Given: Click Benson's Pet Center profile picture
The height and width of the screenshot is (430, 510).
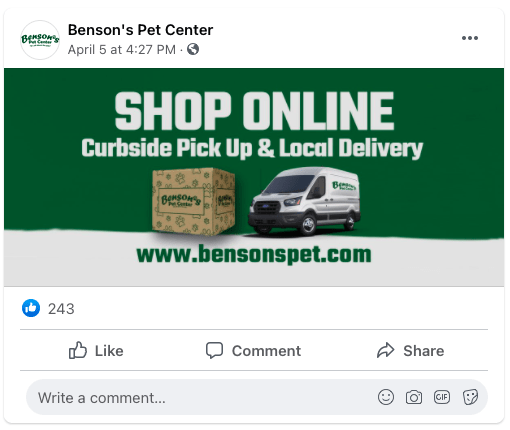Looking at the screenshot, I should point(40,40).
